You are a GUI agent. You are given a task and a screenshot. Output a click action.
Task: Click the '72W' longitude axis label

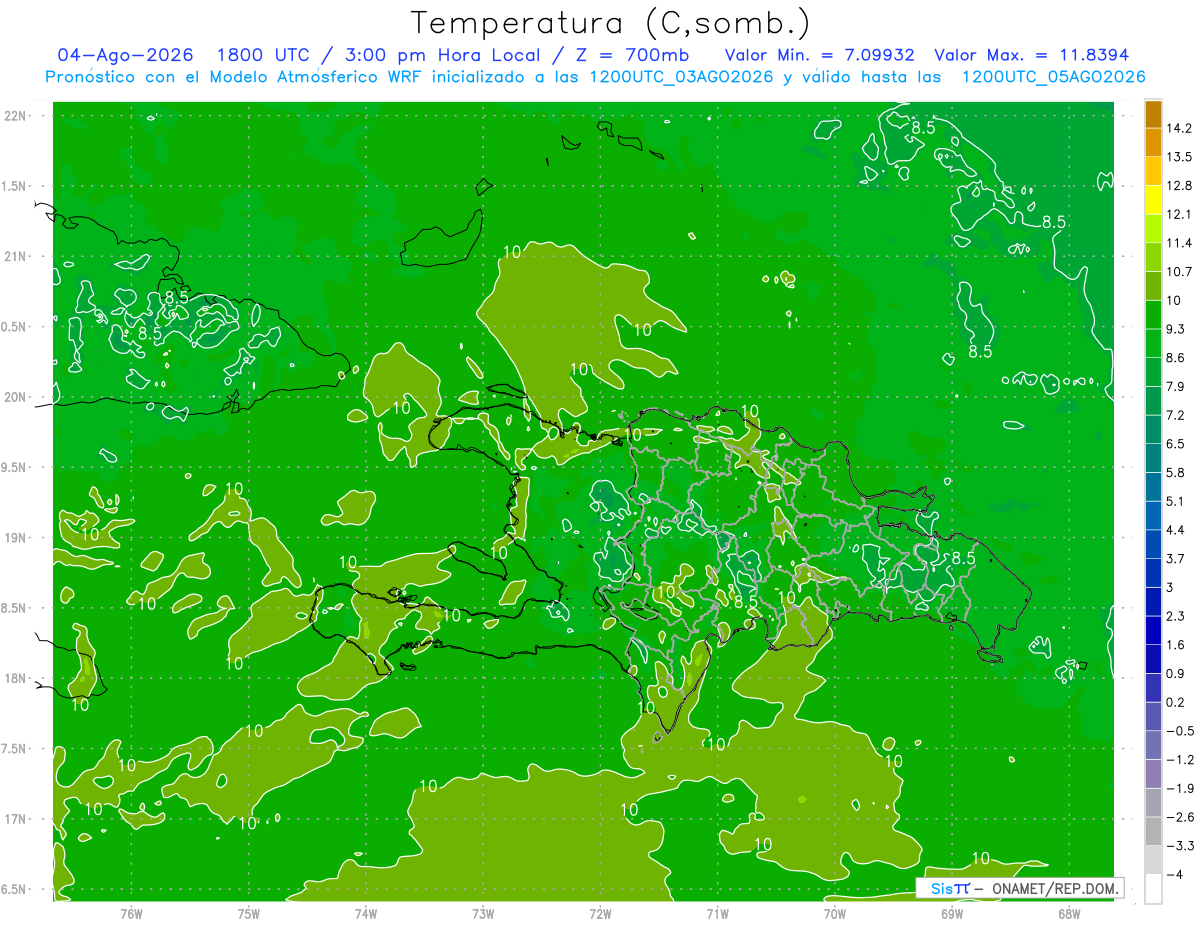(x=600, y=914)
